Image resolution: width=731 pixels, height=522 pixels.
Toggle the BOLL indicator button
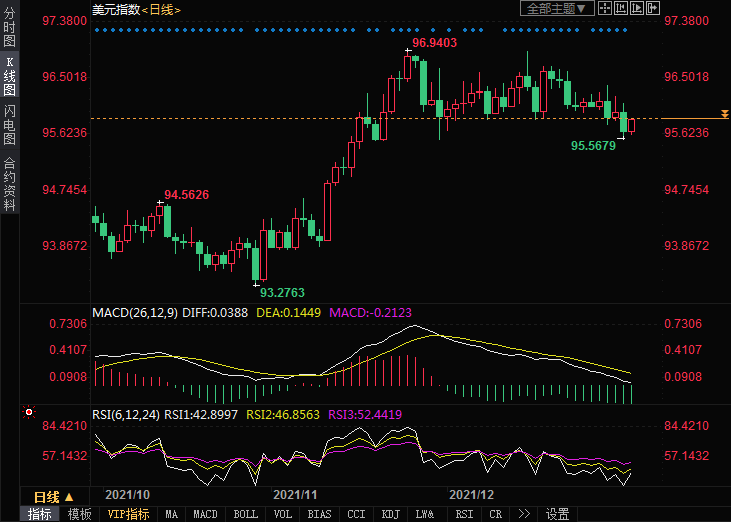[245, 514]
